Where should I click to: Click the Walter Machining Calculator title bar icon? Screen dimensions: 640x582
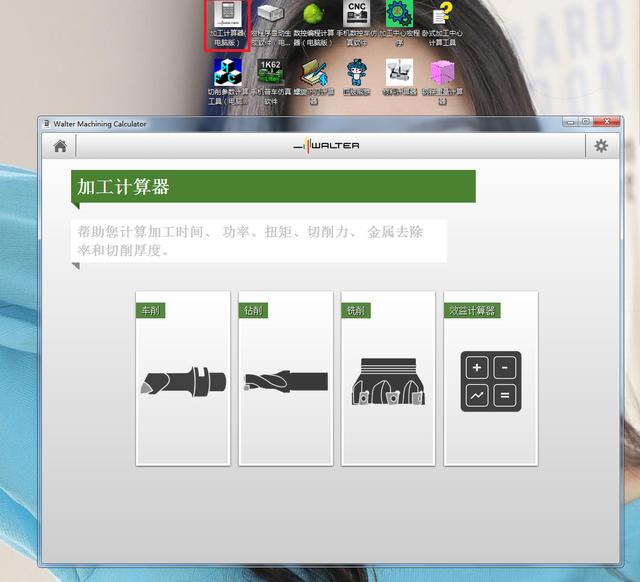point(47,124)
